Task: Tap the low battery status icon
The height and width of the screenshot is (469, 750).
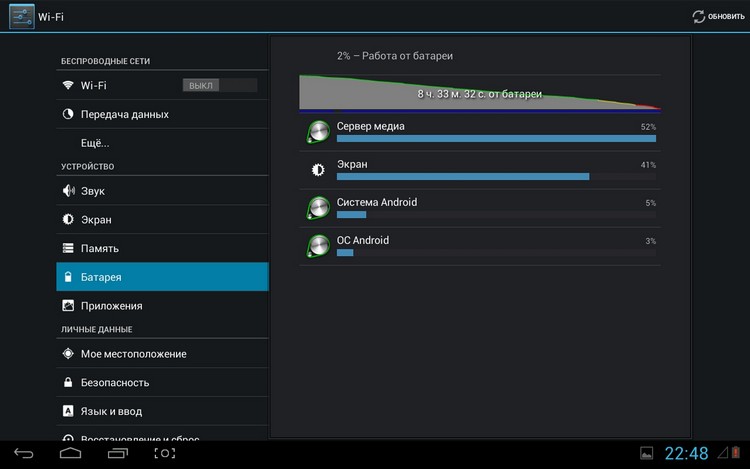Action: point(736,452)
